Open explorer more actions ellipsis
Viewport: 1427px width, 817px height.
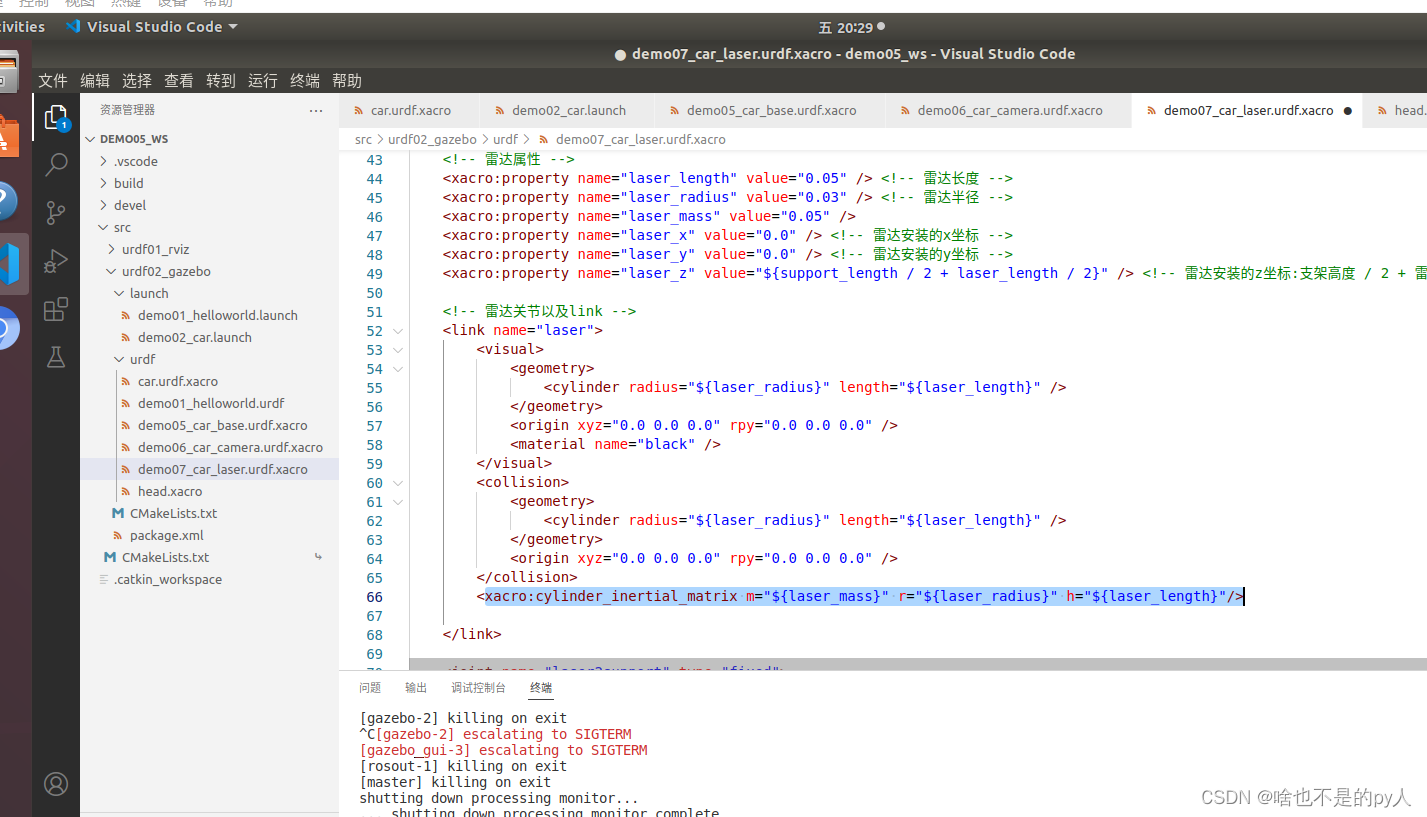click(316, 110)
